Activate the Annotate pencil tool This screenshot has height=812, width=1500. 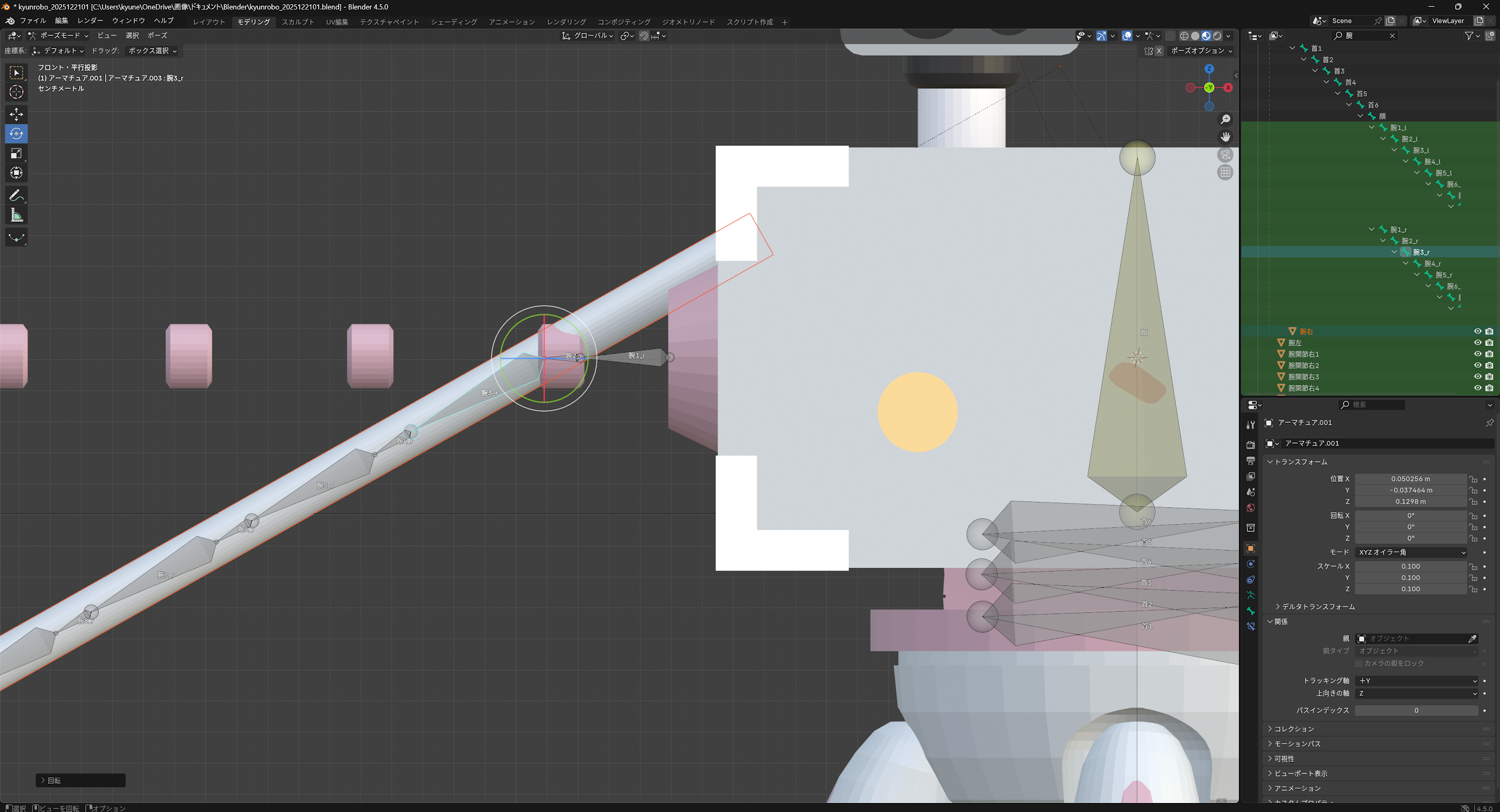(x=16, y=196)
